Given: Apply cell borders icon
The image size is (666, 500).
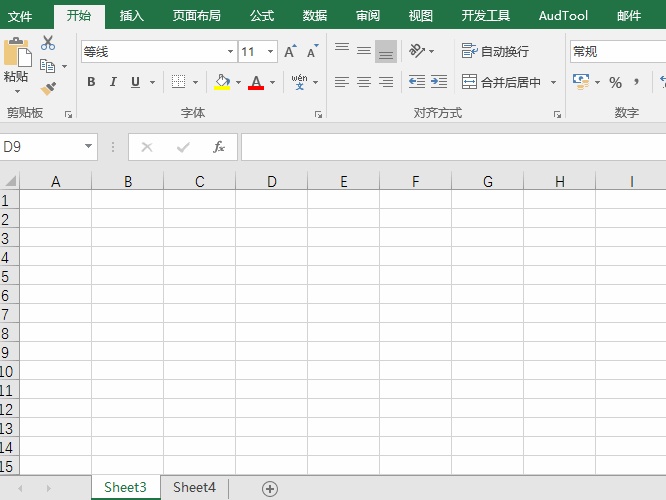Looking at the screenshot, I should [178, 82].
